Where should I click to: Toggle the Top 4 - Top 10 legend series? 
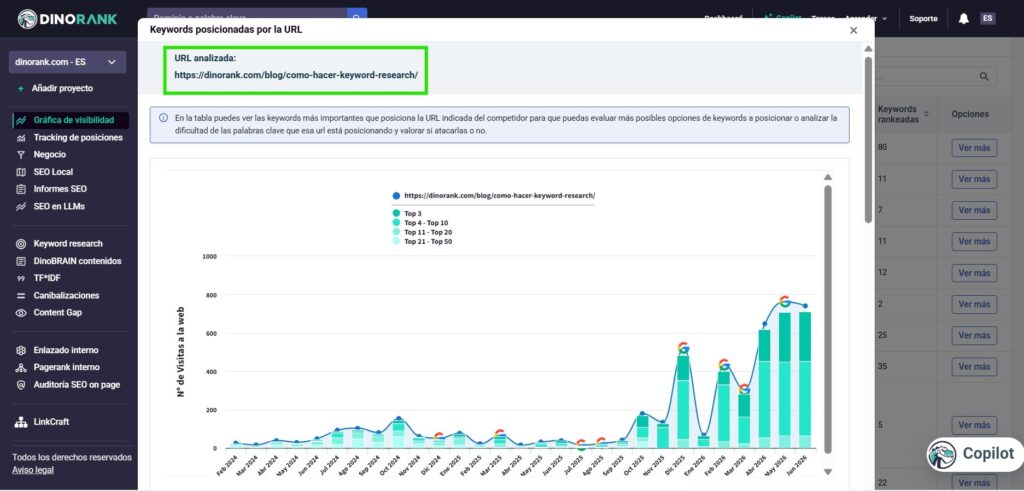(420, 223)
